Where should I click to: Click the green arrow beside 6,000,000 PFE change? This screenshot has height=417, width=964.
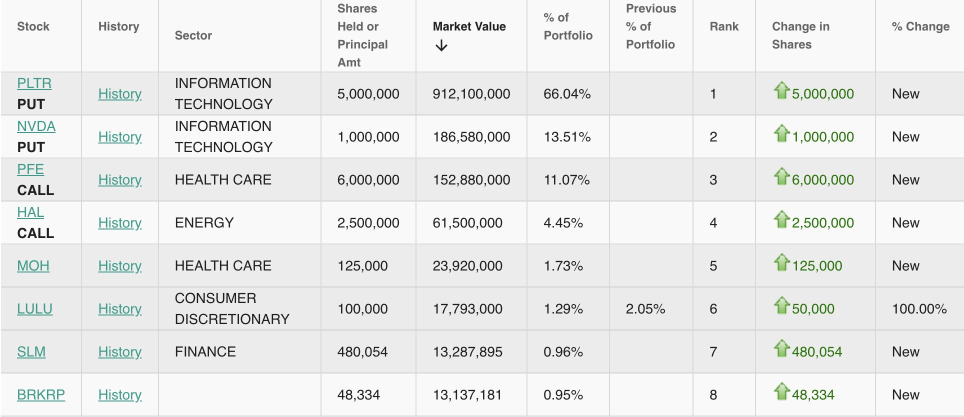(781, 178)
